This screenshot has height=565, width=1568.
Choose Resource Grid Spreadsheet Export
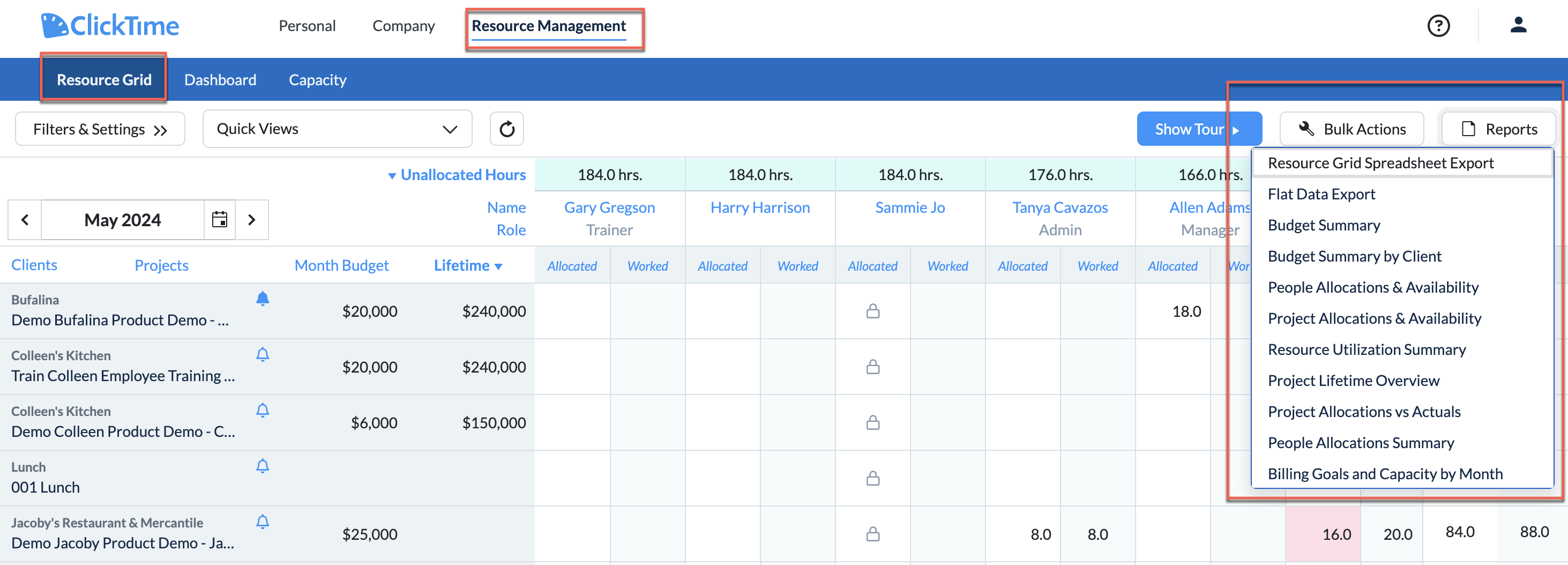1402,163
